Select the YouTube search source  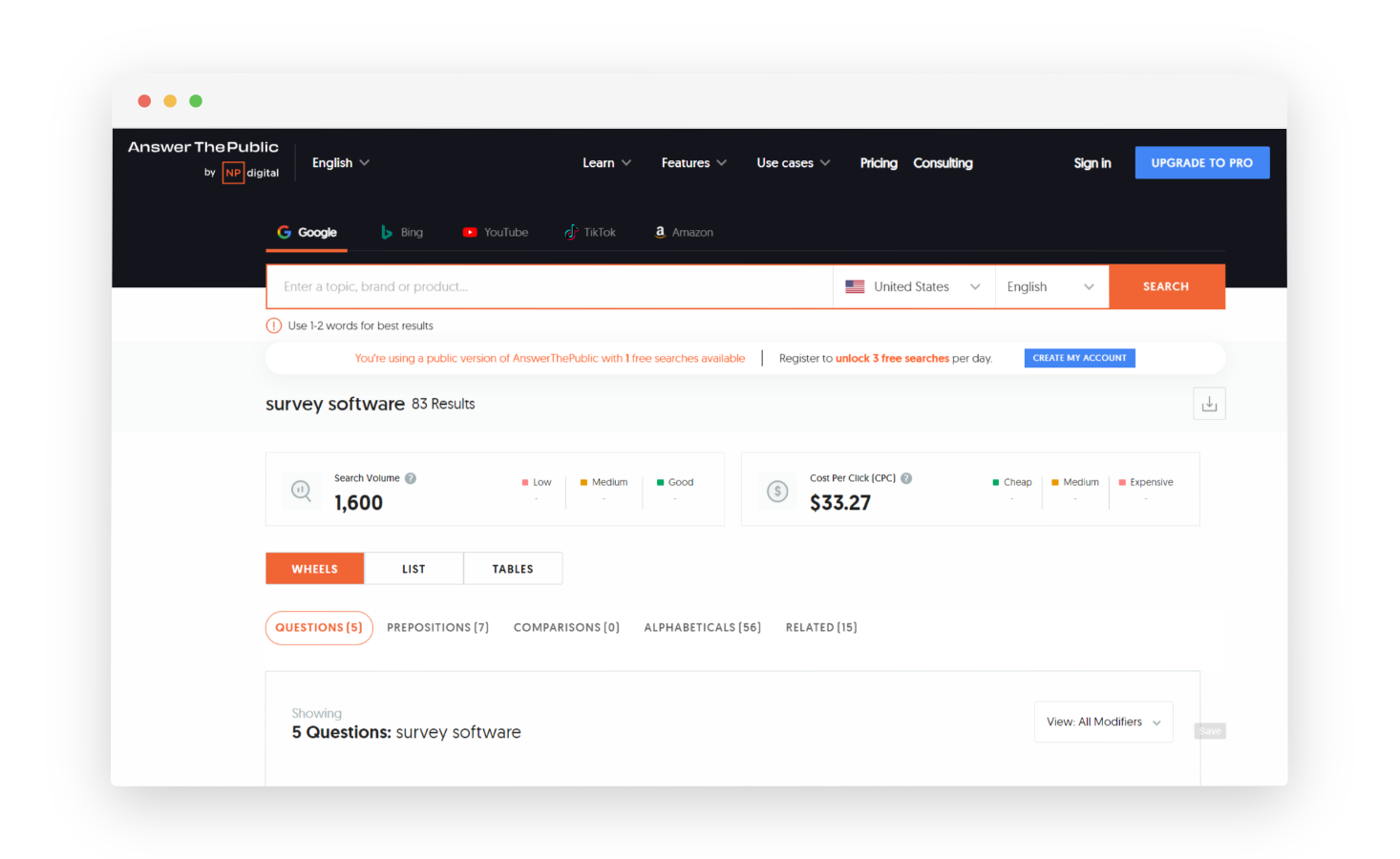[x=470, y=232]
